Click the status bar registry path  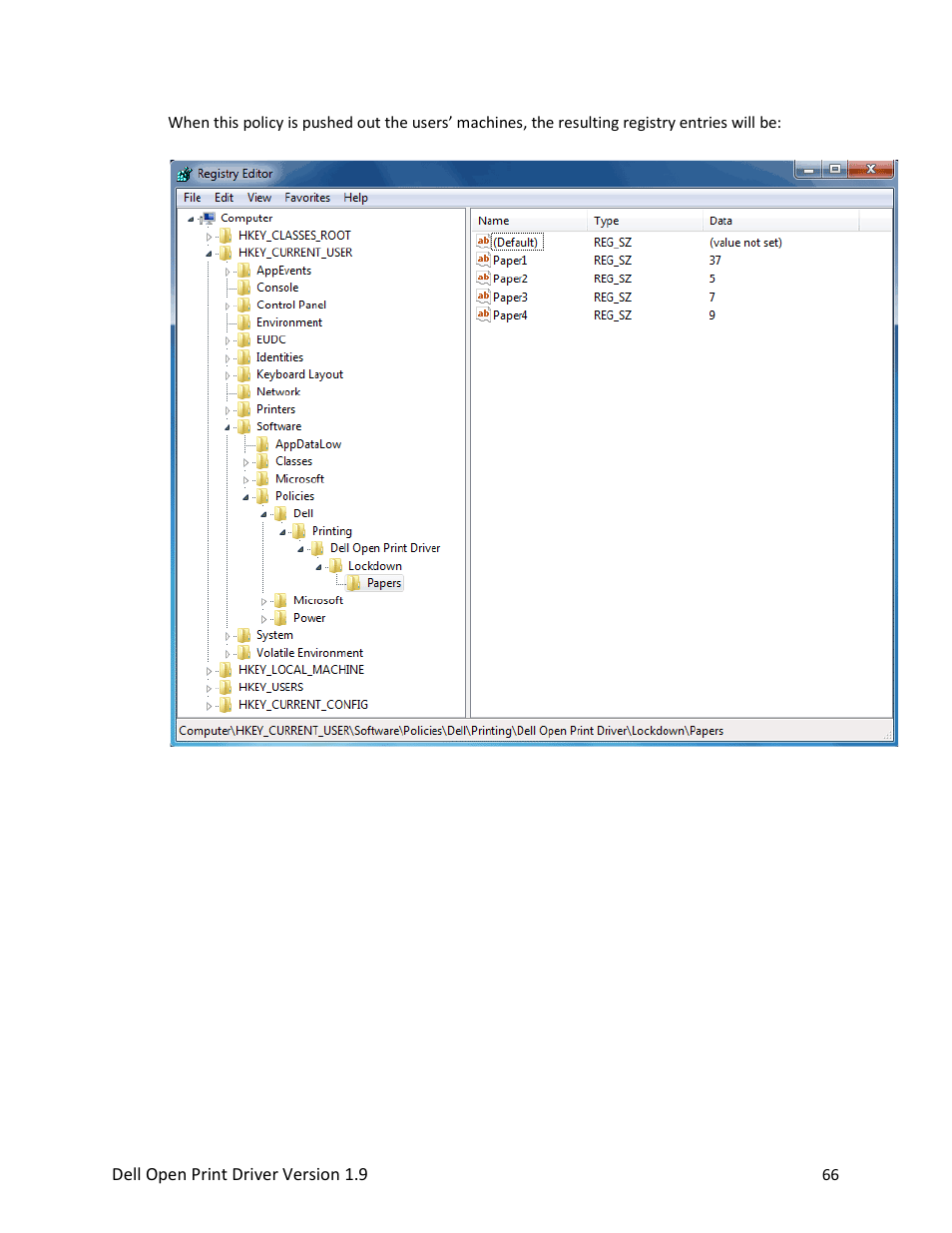[x=451, y=731]
